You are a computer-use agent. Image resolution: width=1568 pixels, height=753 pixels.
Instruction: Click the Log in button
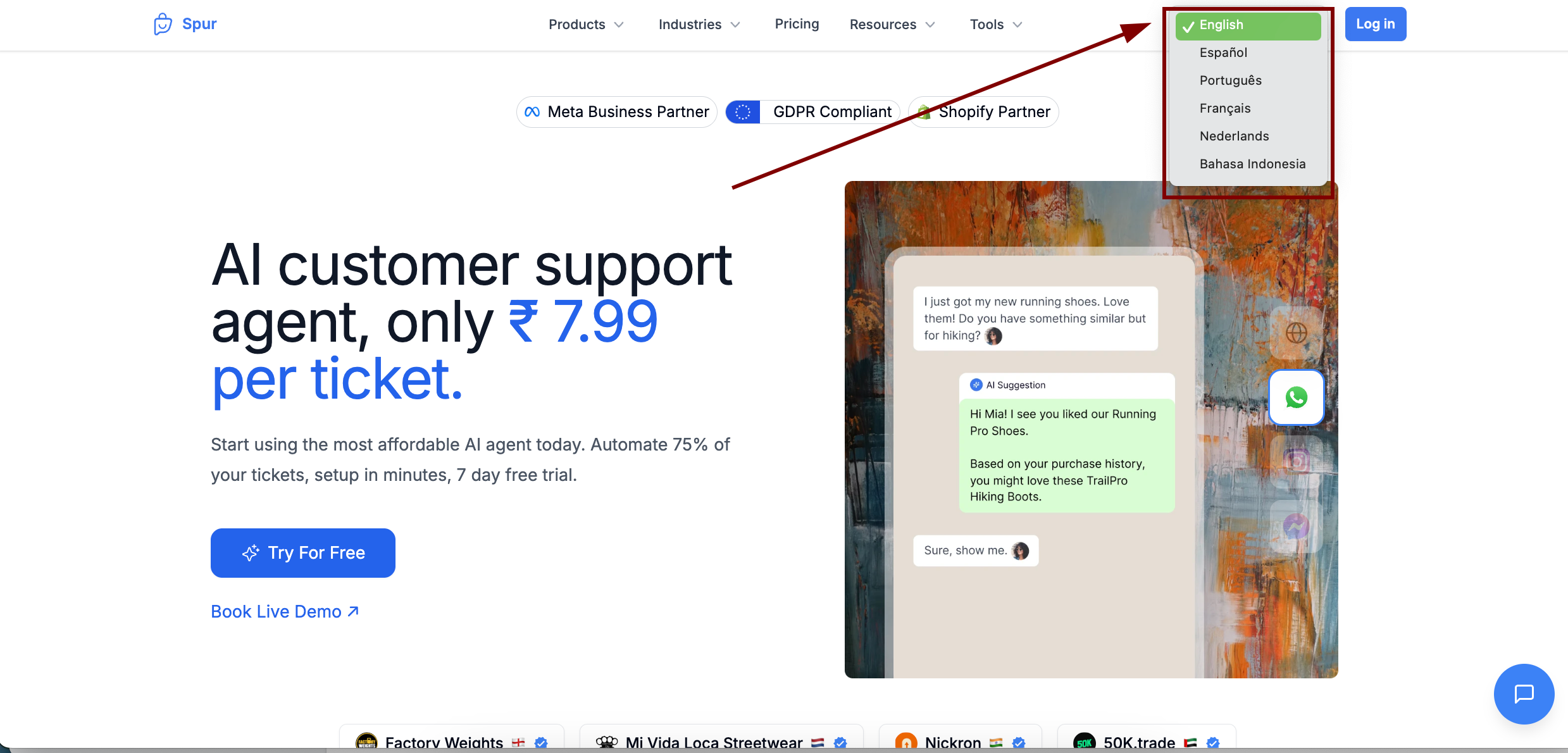coord(1375,24)
